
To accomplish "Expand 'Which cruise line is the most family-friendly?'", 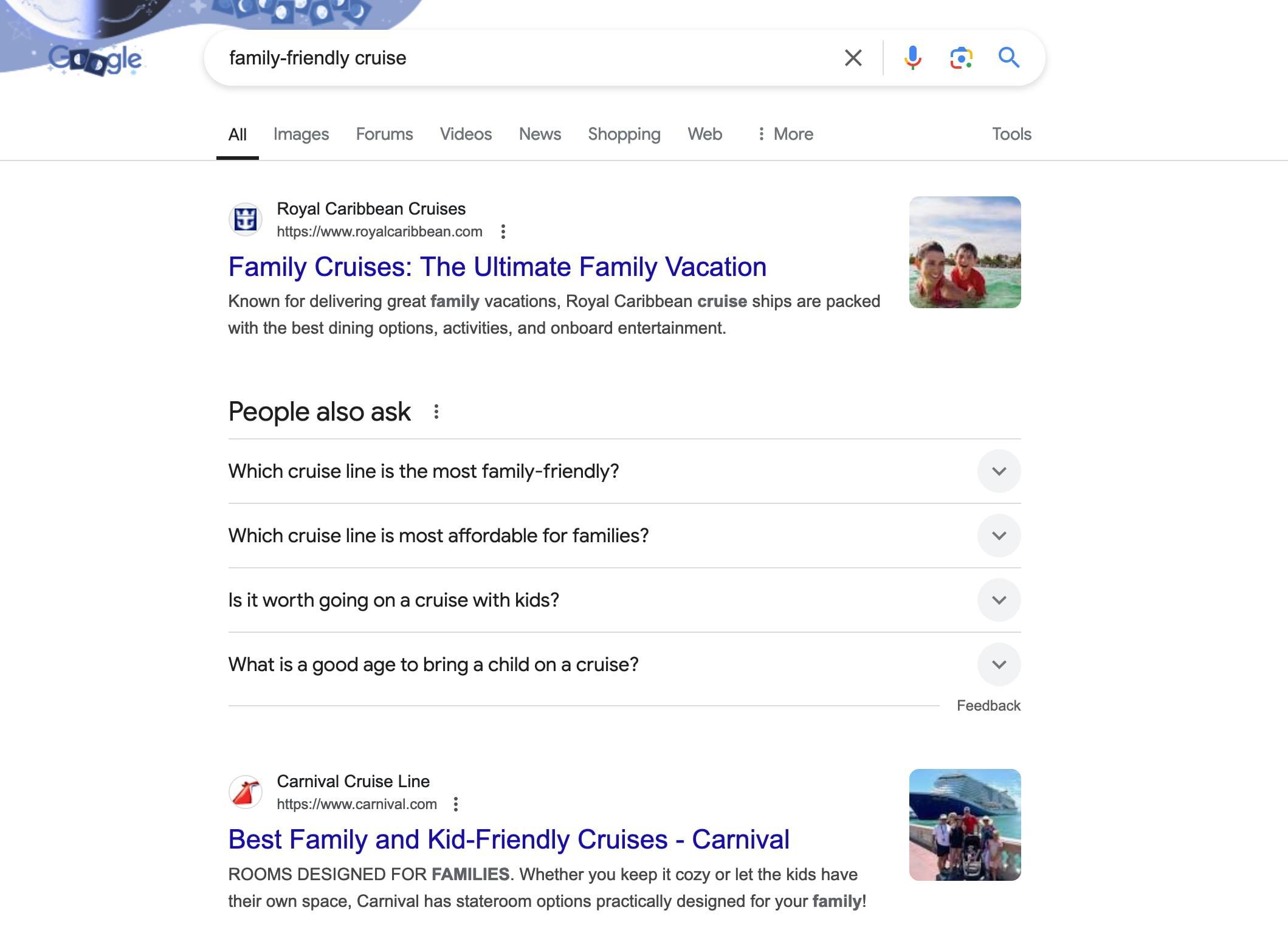I will pos(998,471).
